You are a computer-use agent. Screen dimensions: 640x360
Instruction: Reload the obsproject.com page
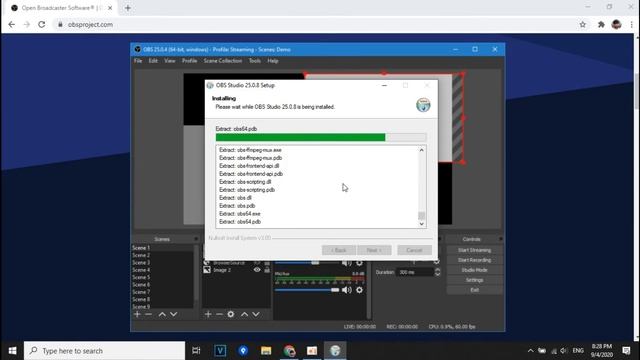click(42, 24)
